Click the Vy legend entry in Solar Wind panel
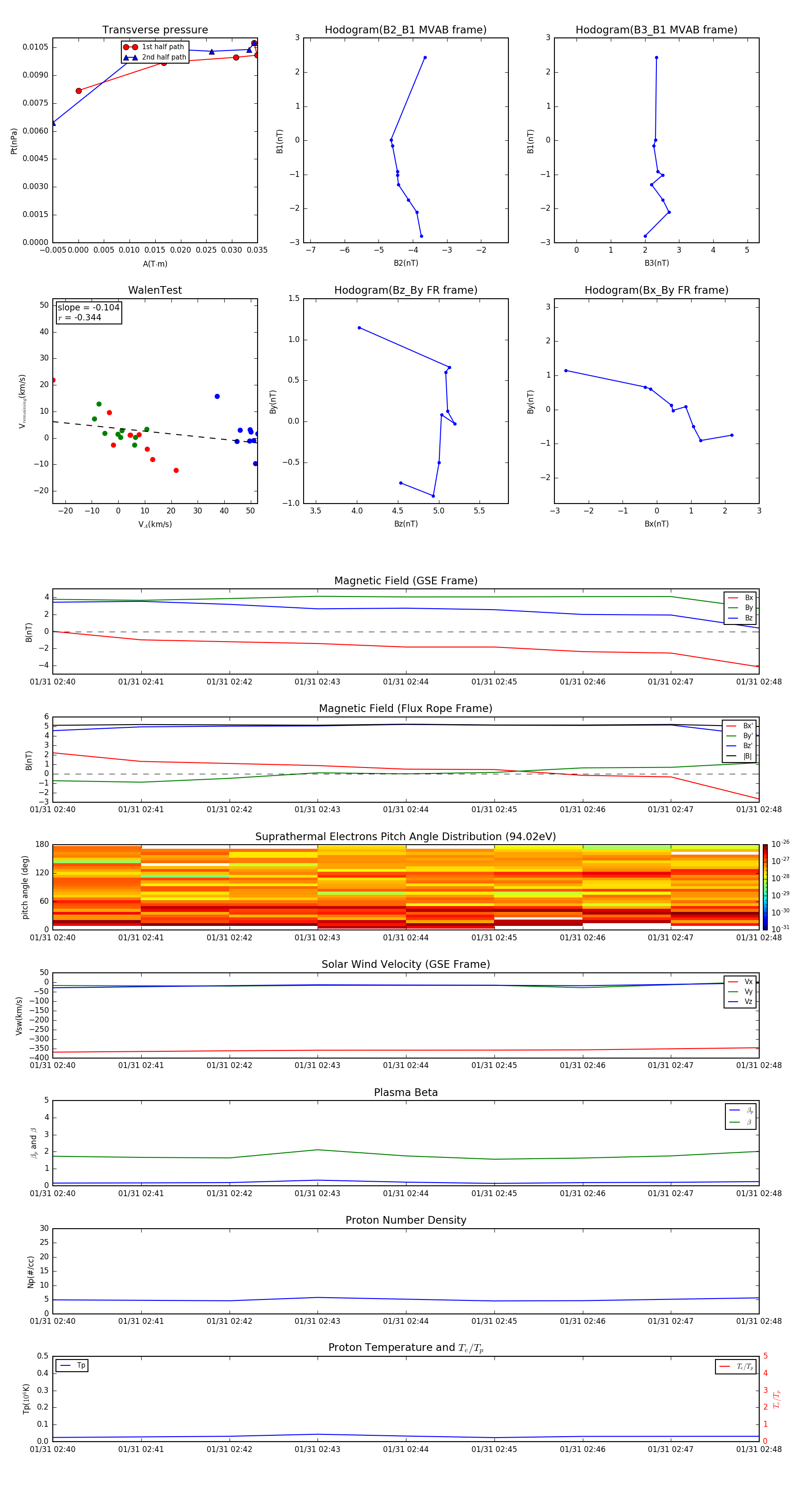Image resolution: width=812 pixels, height=1489 pixels. 740,991
